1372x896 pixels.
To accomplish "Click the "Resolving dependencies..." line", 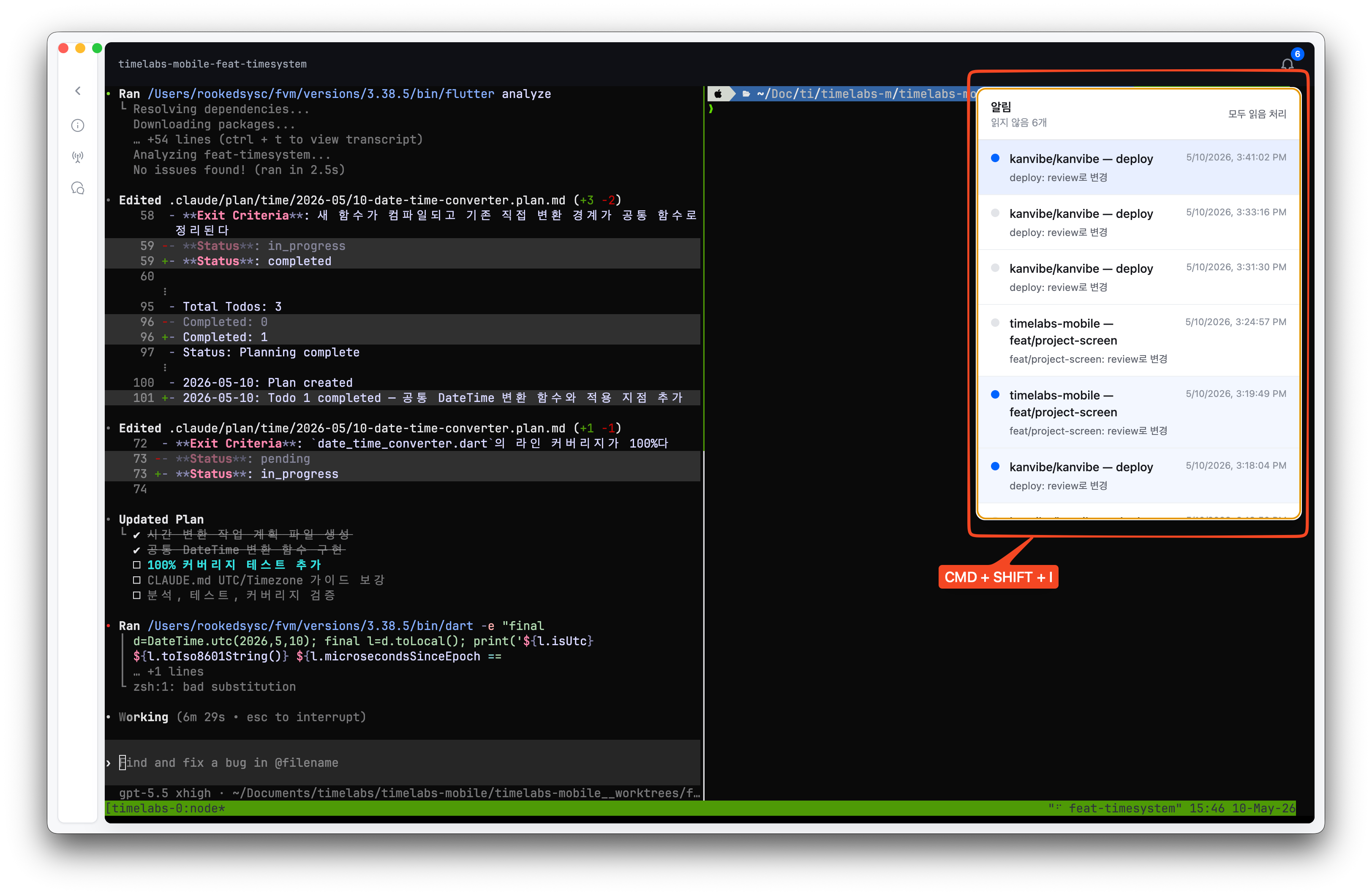I will [x=221, y=109].
